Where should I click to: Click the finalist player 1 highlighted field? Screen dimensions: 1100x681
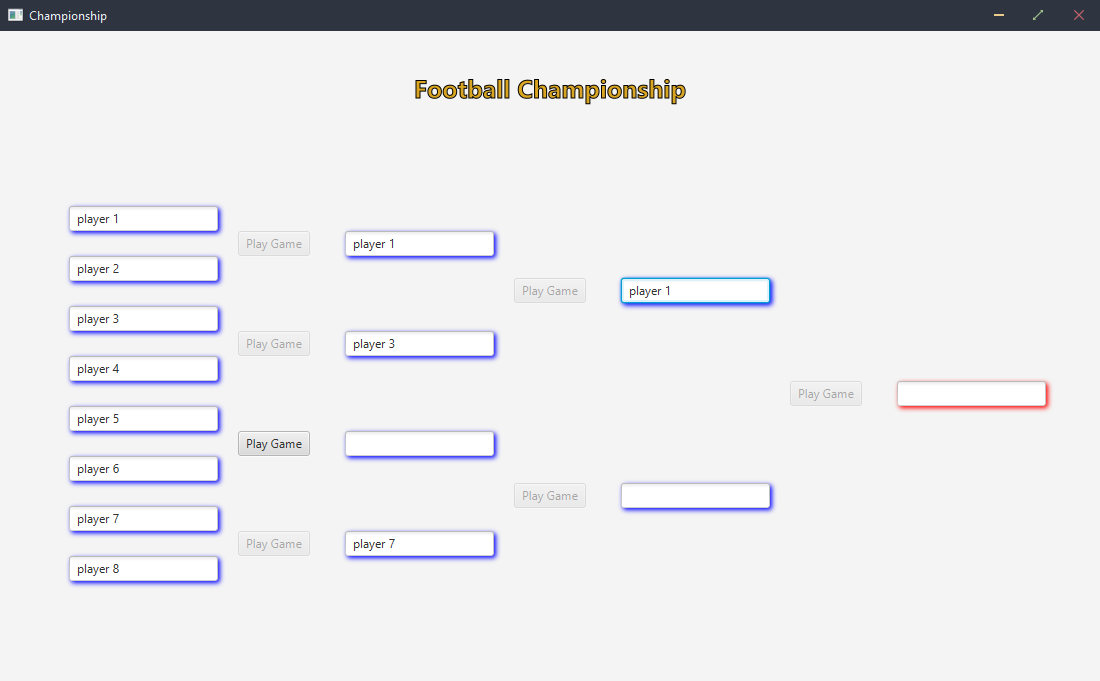click(695, 291)
